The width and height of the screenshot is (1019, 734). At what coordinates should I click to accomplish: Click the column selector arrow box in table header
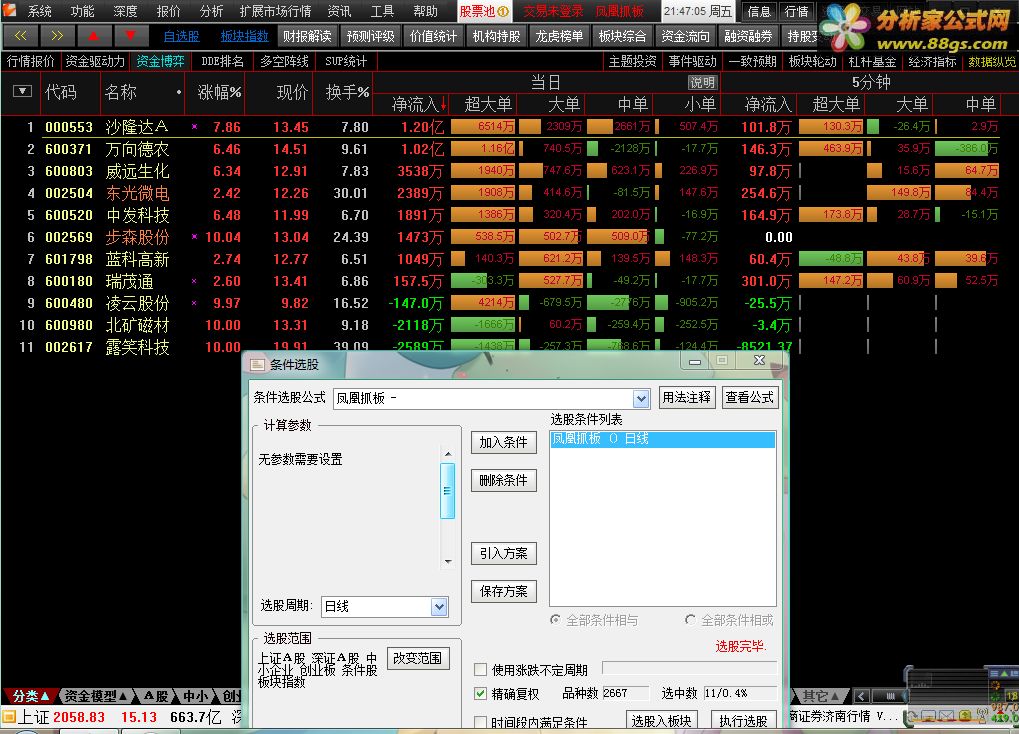click(x=22, y=91)
